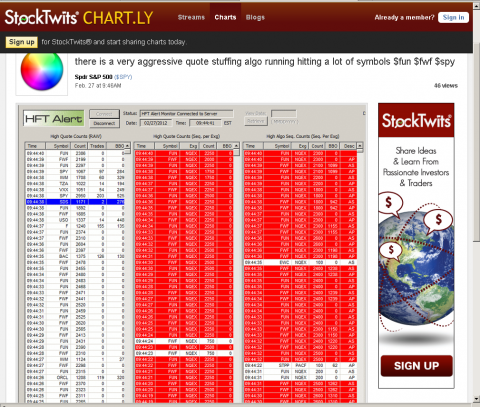Click scroll-up arrow of RAW quote table
The height and width of the screenshot is (407, 480).
click(x=128, y=146)
